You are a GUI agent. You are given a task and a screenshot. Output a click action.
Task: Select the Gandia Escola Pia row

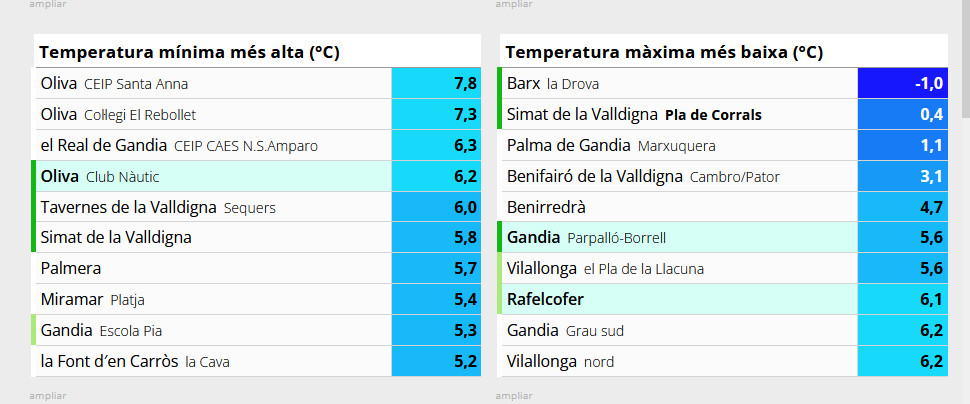click(256, 330)
